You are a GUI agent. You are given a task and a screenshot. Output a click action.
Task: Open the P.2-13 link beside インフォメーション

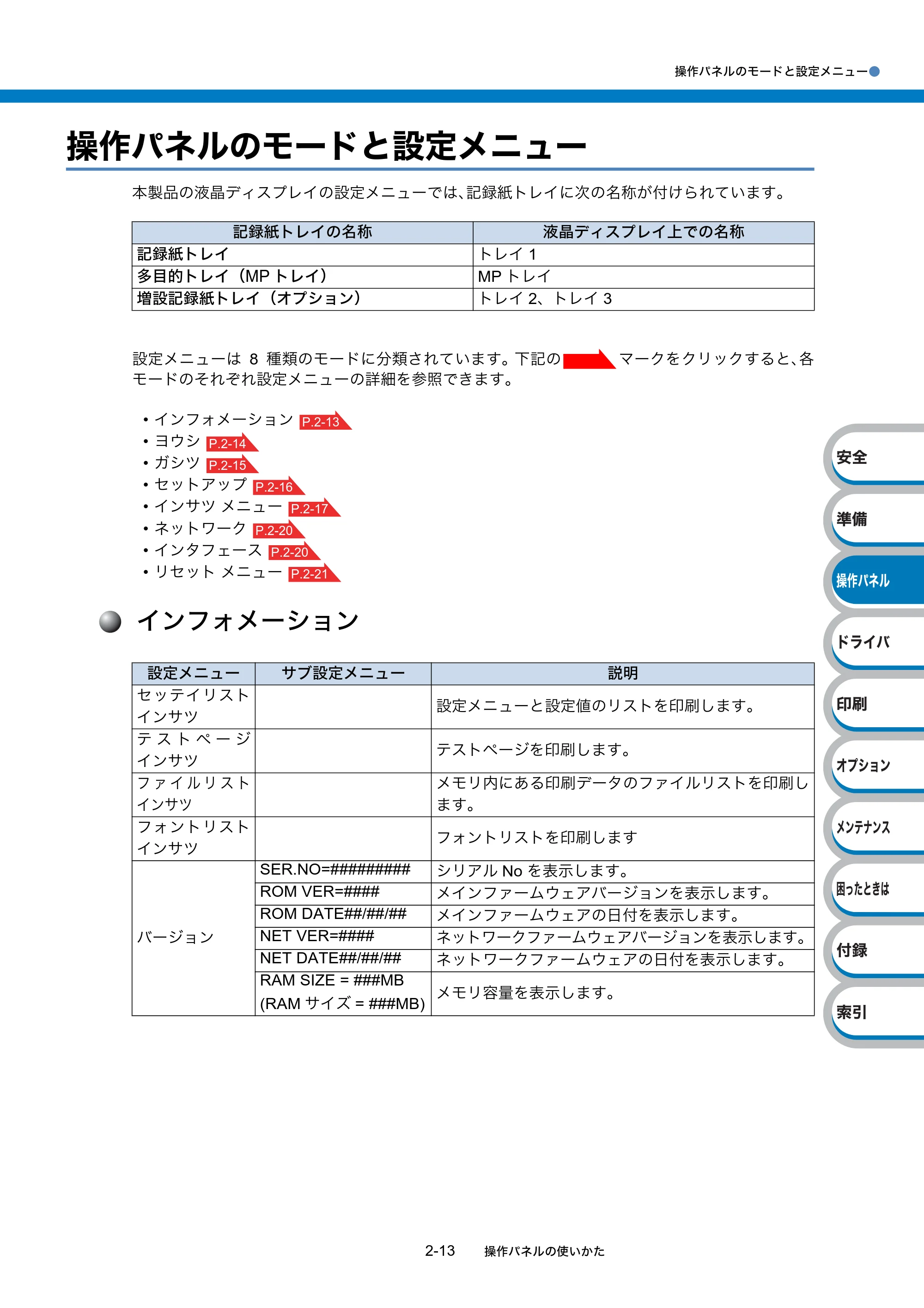click(325, 421)
